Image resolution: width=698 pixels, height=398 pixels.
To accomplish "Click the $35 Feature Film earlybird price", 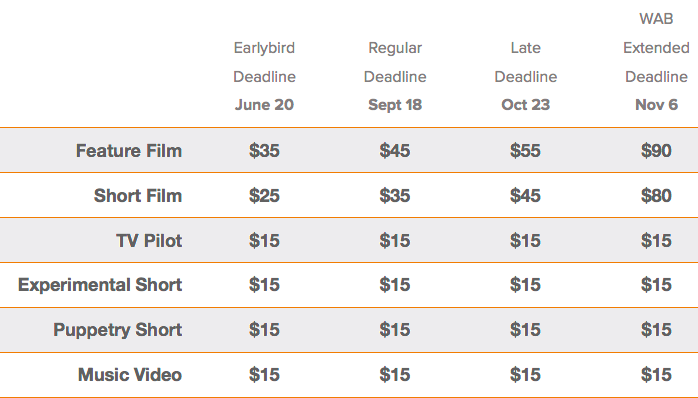I will [264, 150].
